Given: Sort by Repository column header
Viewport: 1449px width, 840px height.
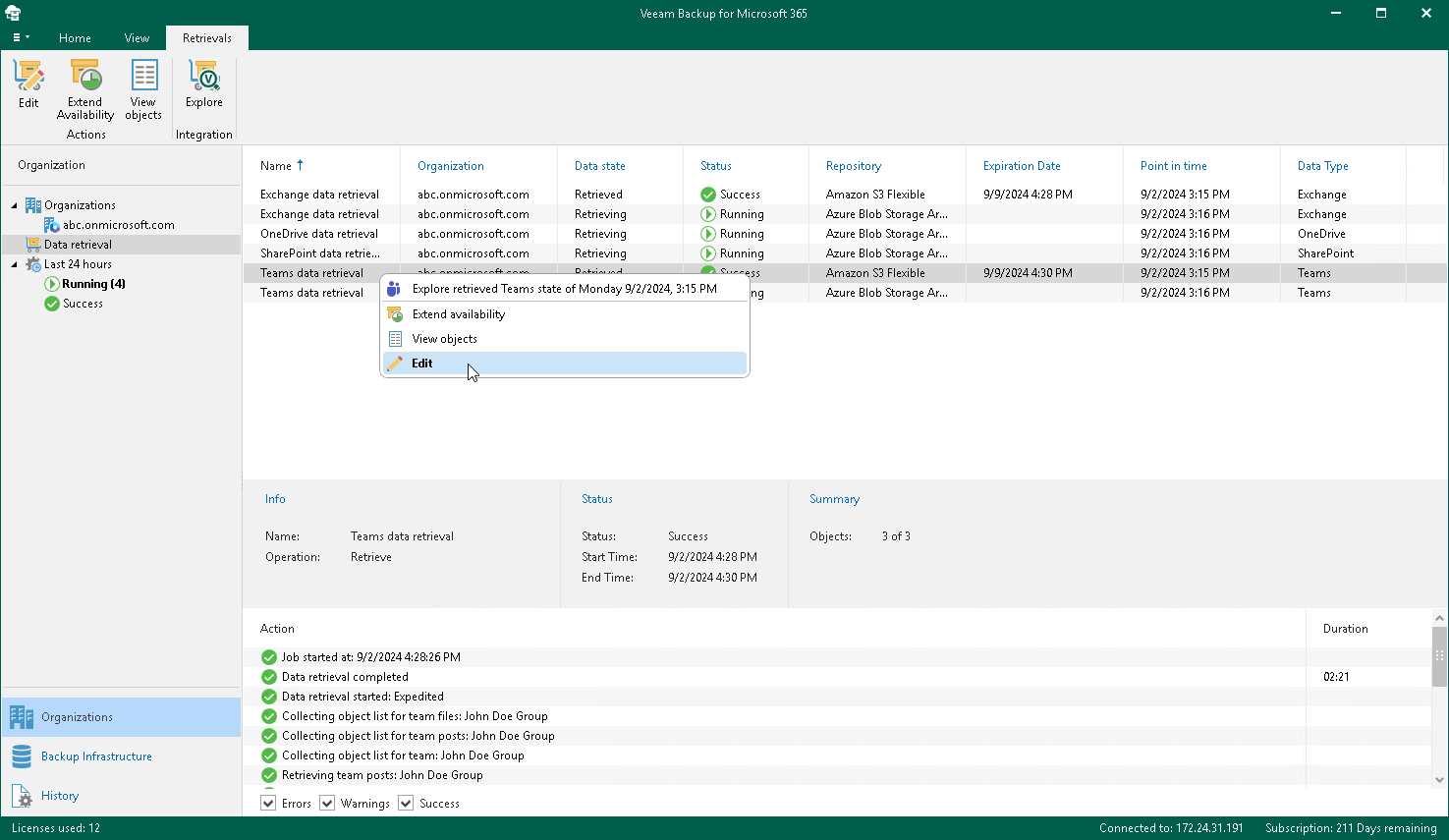Looking at the screenshot, I should point(854,166).
